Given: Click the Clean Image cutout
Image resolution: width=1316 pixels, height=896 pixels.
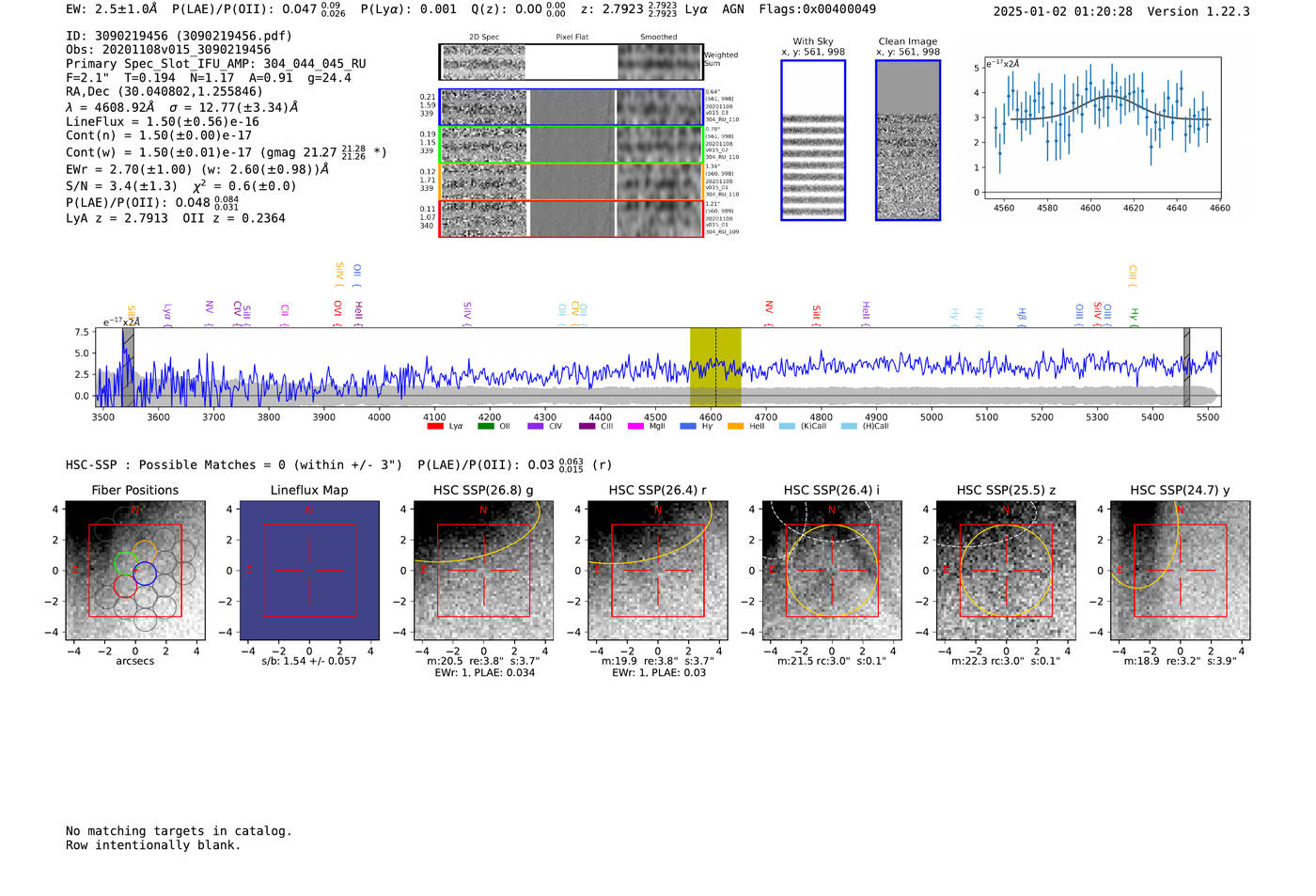Looking at the screenshot, I should [x=908, y=140].
